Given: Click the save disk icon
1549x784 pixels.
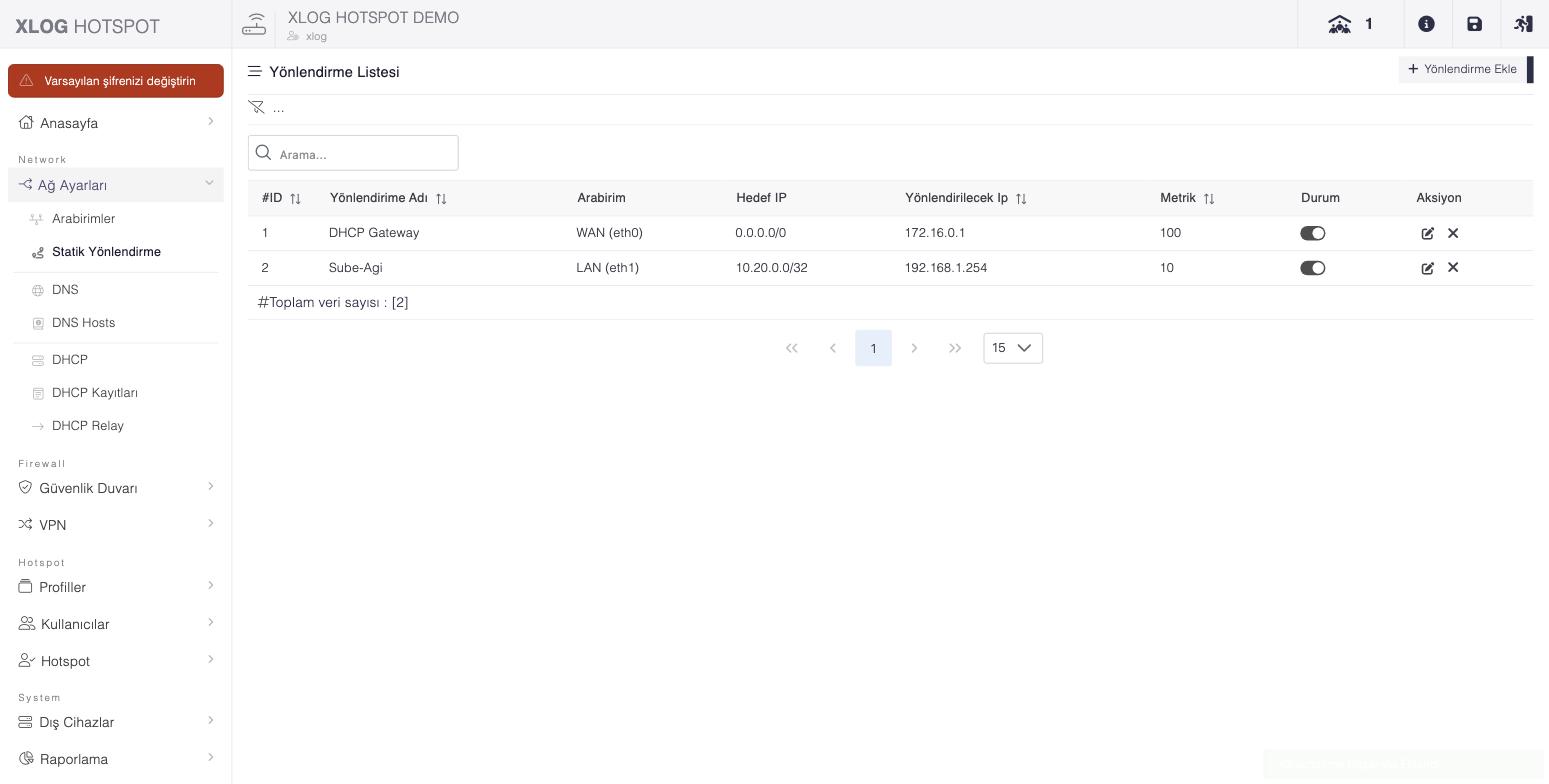Looking at the screenshot, I should [x=1474, y=24].
